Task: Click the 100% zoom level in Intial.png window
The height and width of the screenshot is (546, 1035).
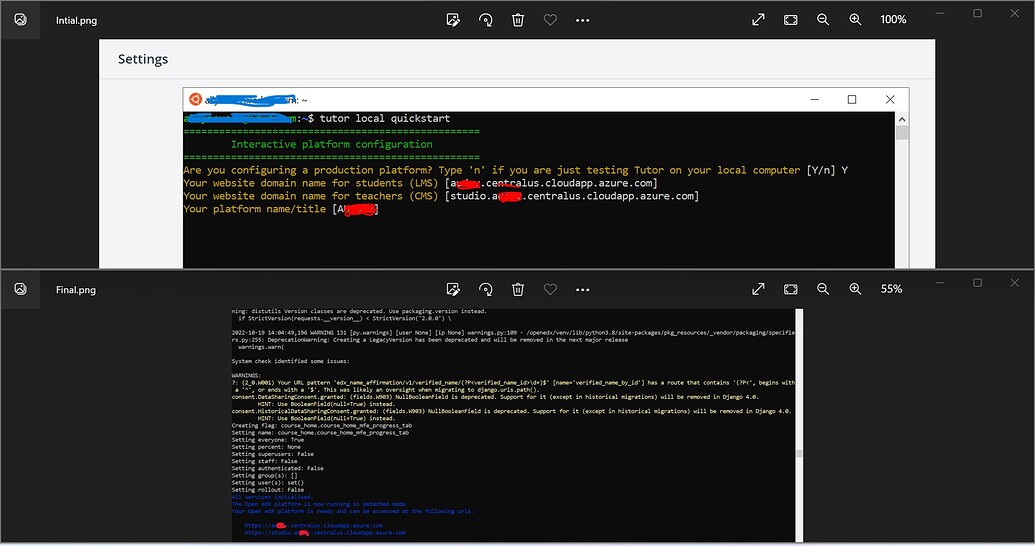Action: coord(893,20)
